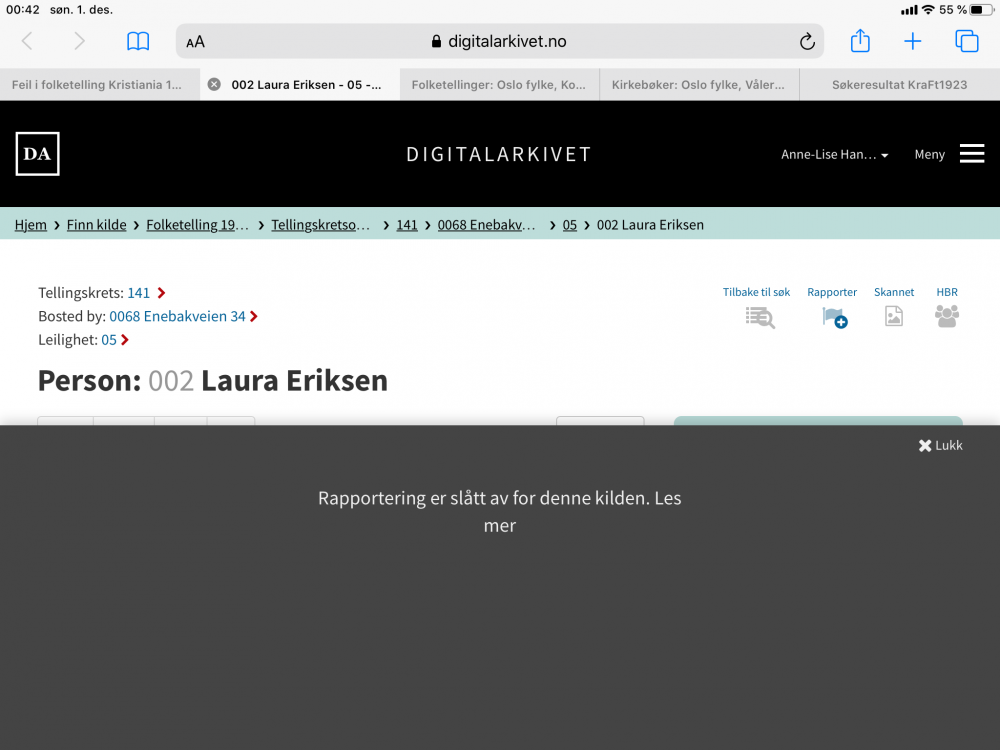Close the overlay with the Lukk button
Viewport: 1000px width, 750px height.
[939, 445]
